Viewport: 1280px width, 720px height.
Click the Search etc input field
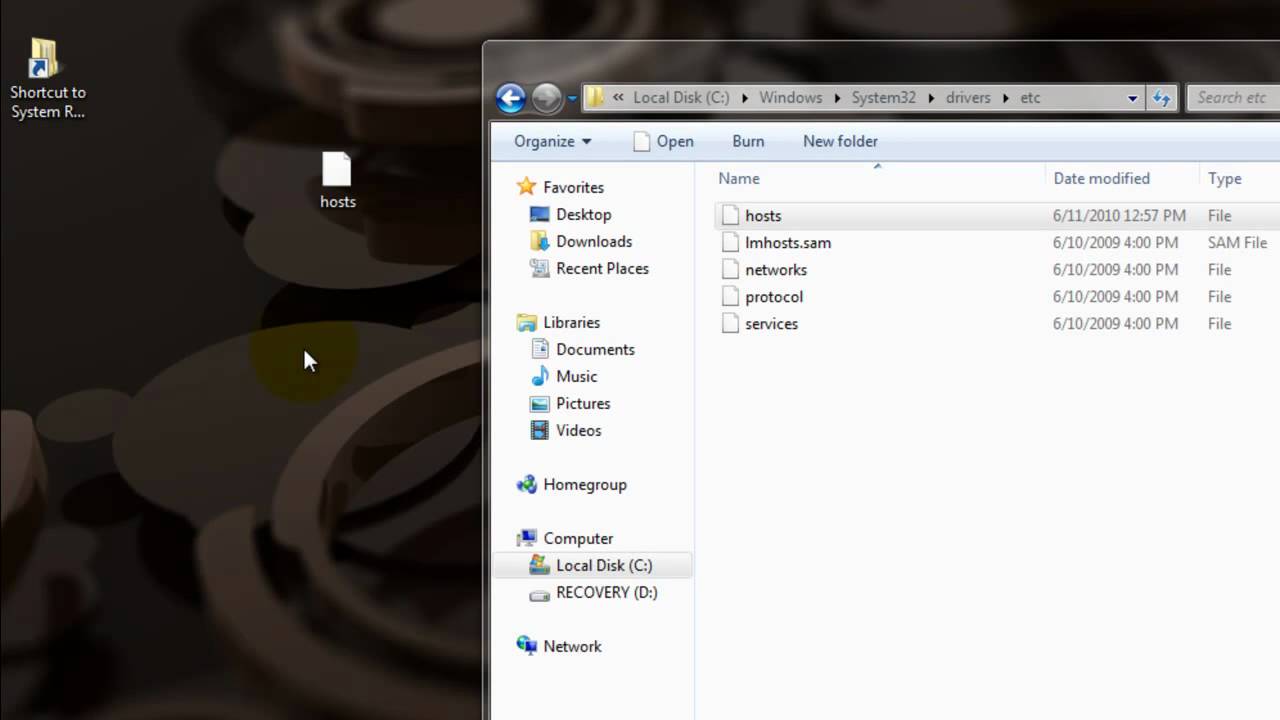pyautogui.click(x=1233, y=97)
